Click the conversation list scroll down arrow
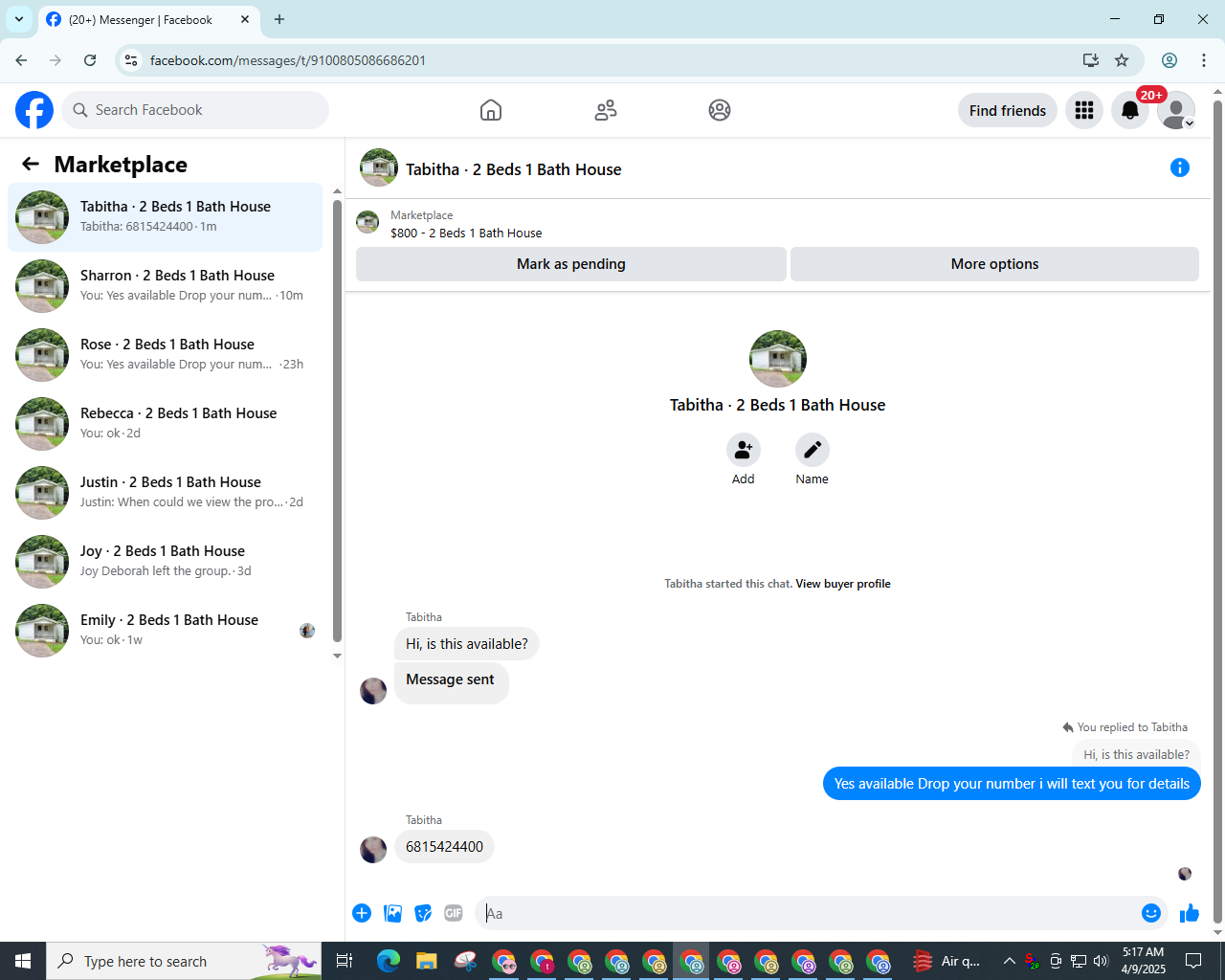Screen dimensions: 1225x980 [337, 656]
